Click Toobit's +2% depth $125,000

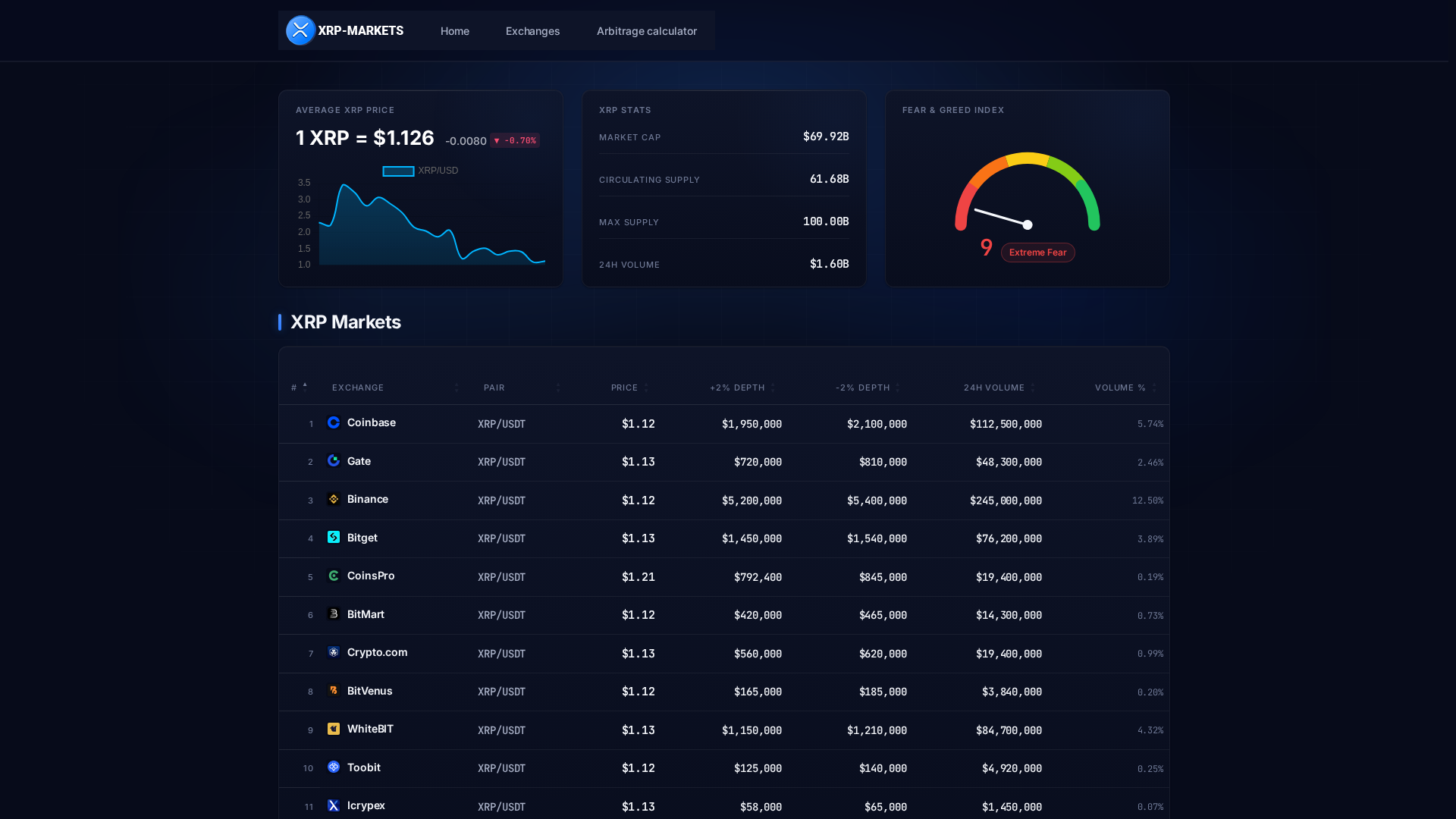[x=758, y=768]
